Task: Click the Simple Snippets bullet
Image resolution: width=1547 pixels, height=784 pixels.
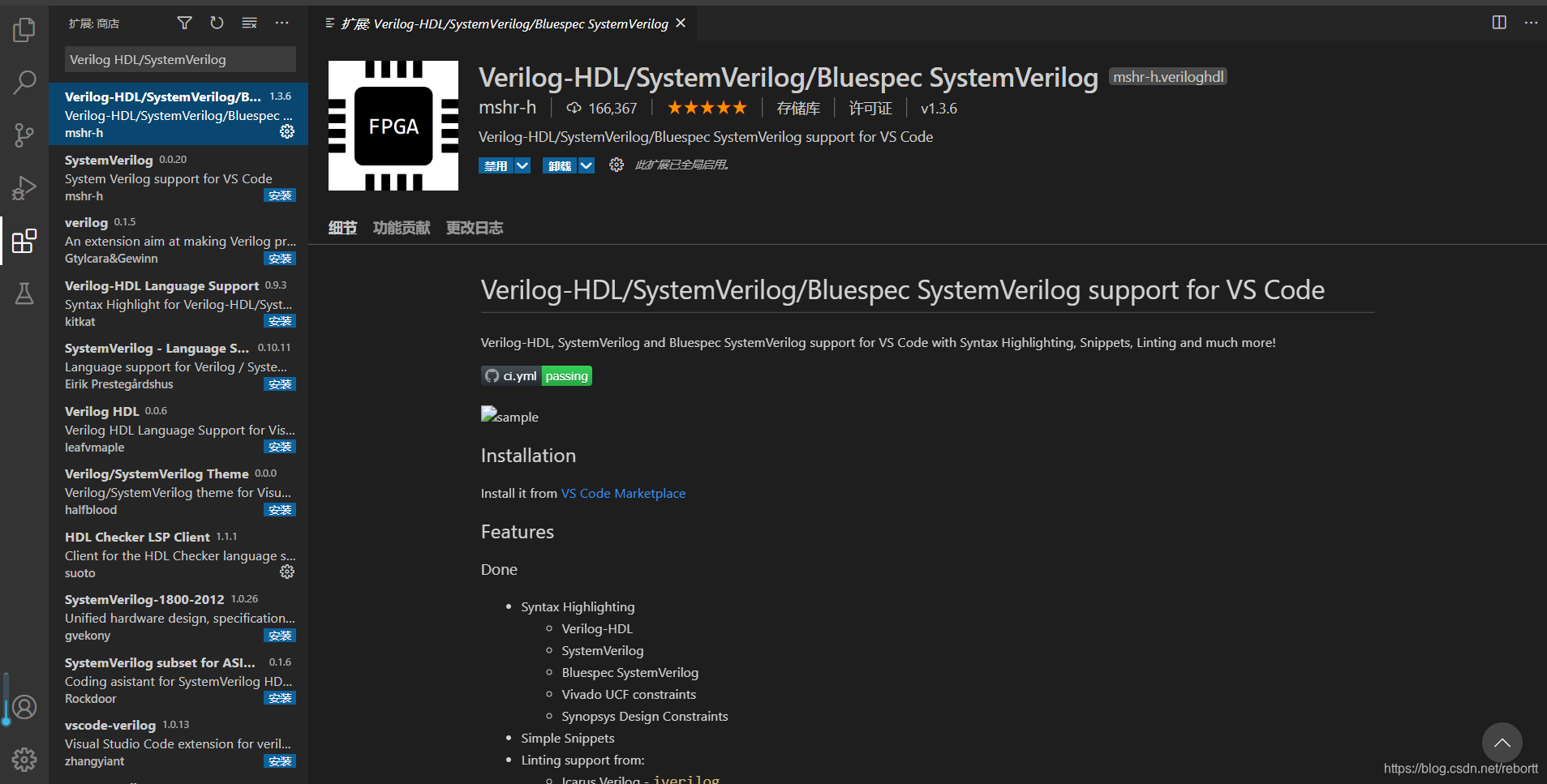Action: 568,738
